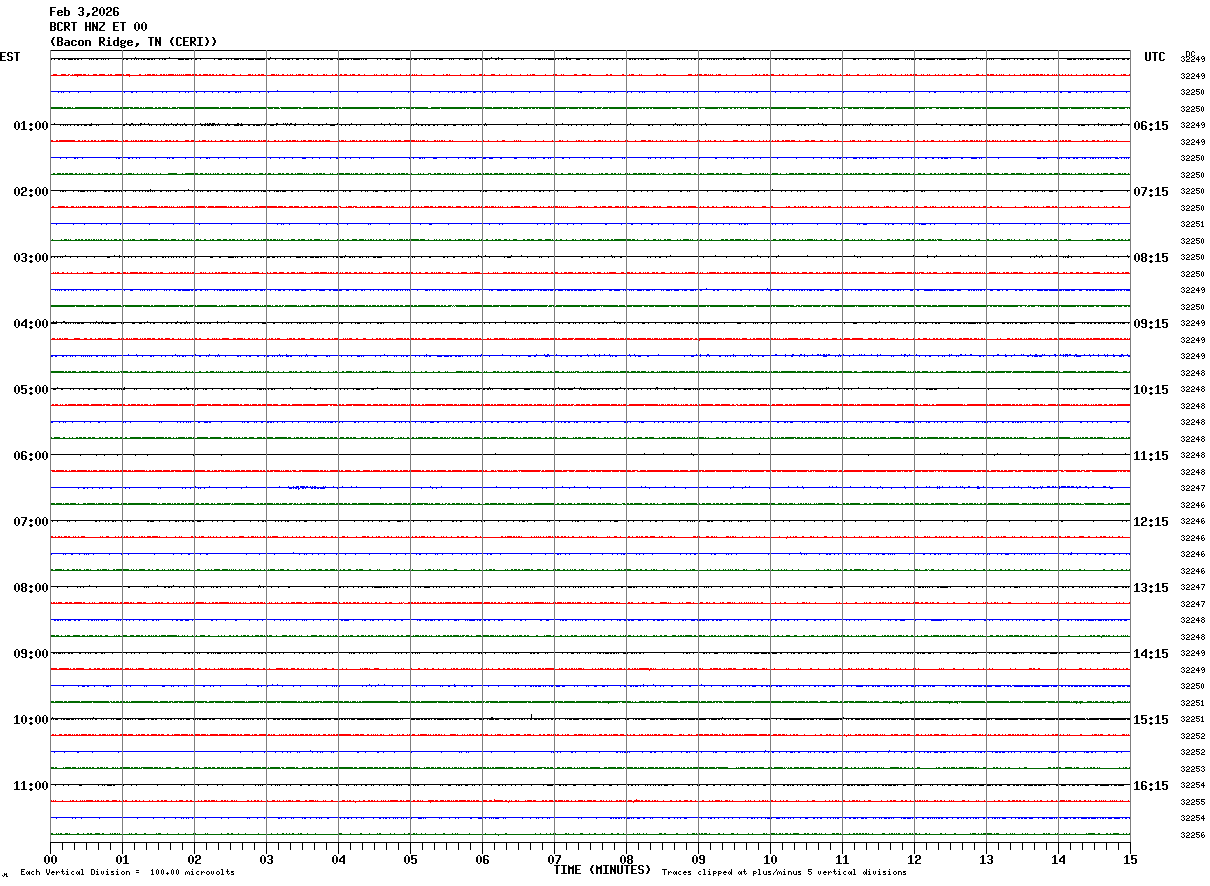Select the 05:00 EST row label

point(31,390)
